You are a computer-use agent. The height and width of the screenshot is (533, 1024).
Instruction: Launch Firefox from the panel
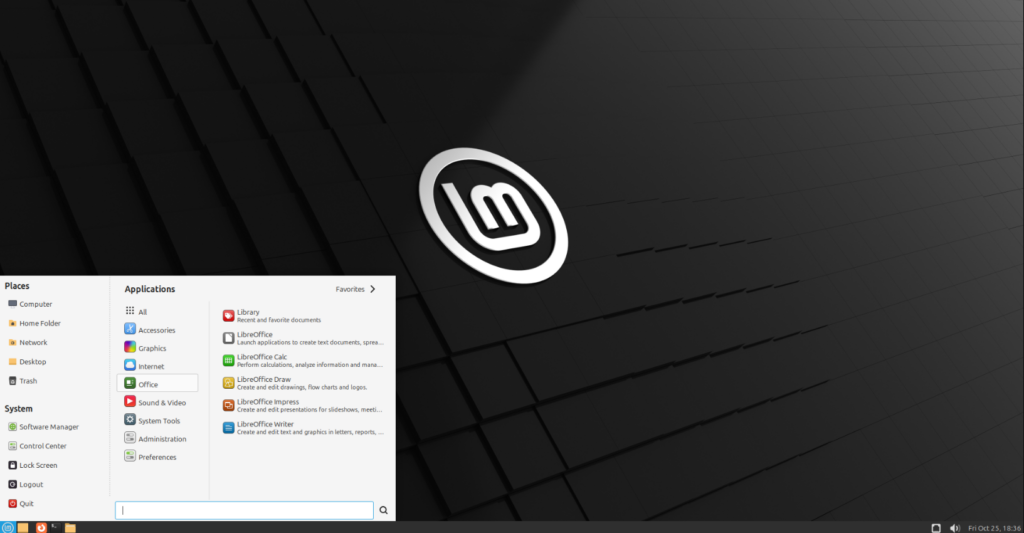click(x=40, y=527)
